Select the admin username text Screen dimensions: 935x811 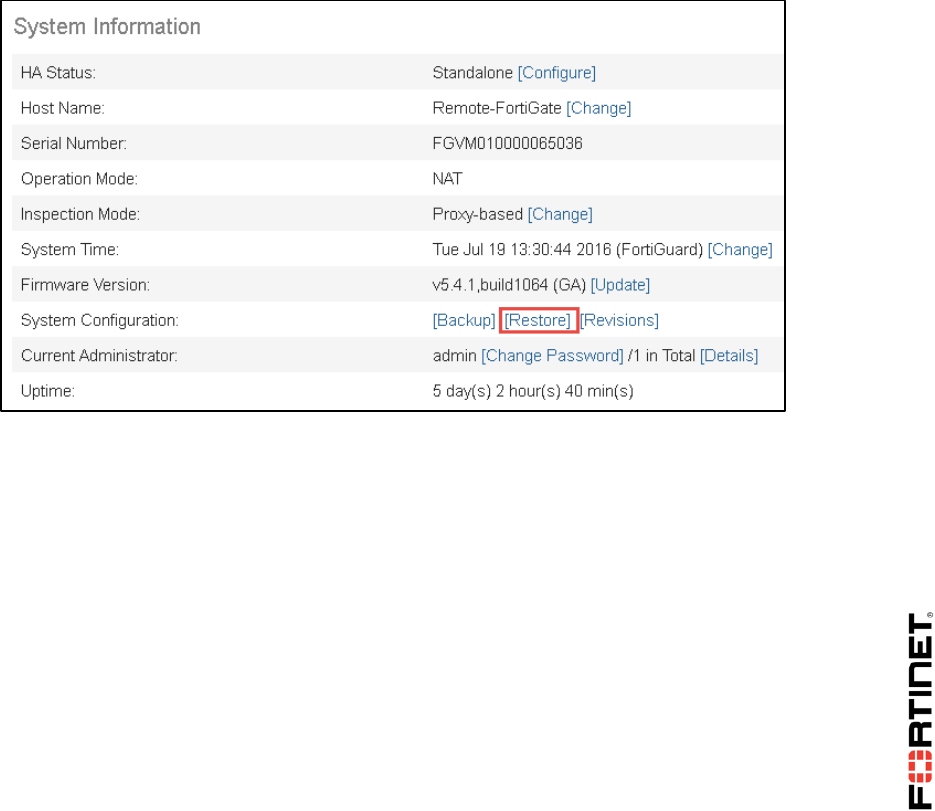(454, 356)
